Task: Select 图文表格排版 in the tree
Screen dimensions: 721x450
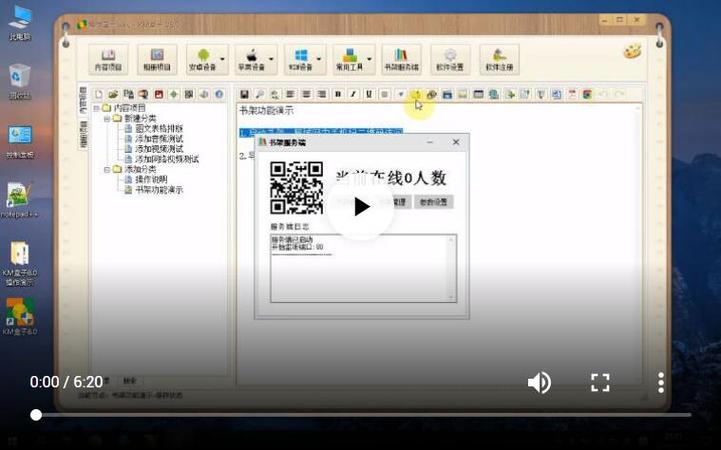Action: coord(159,129)
